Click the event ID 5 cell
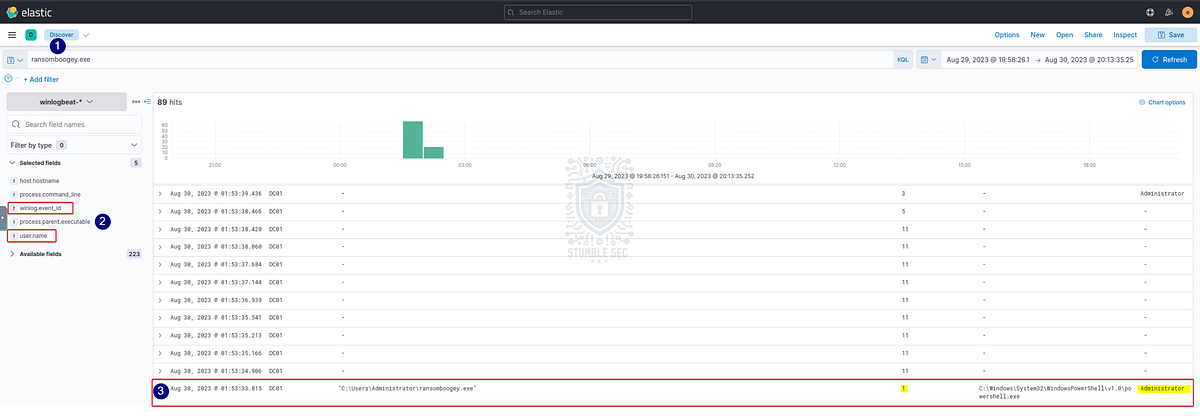 [x=903, y=212]
